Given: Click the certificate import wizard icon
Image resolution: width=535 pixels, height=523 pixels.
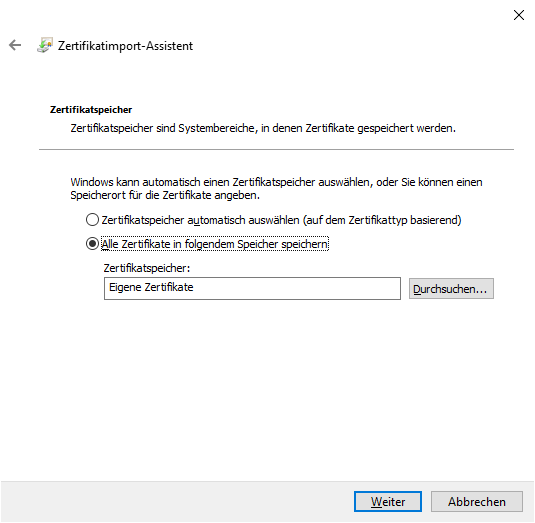Looking at the screenshot, I should coord(45,45).
